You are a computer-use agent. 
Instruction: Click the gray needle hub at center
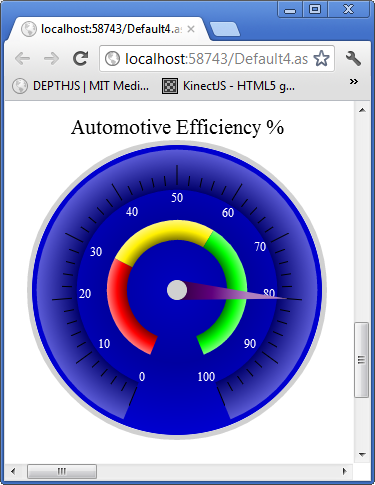[177, 290]
